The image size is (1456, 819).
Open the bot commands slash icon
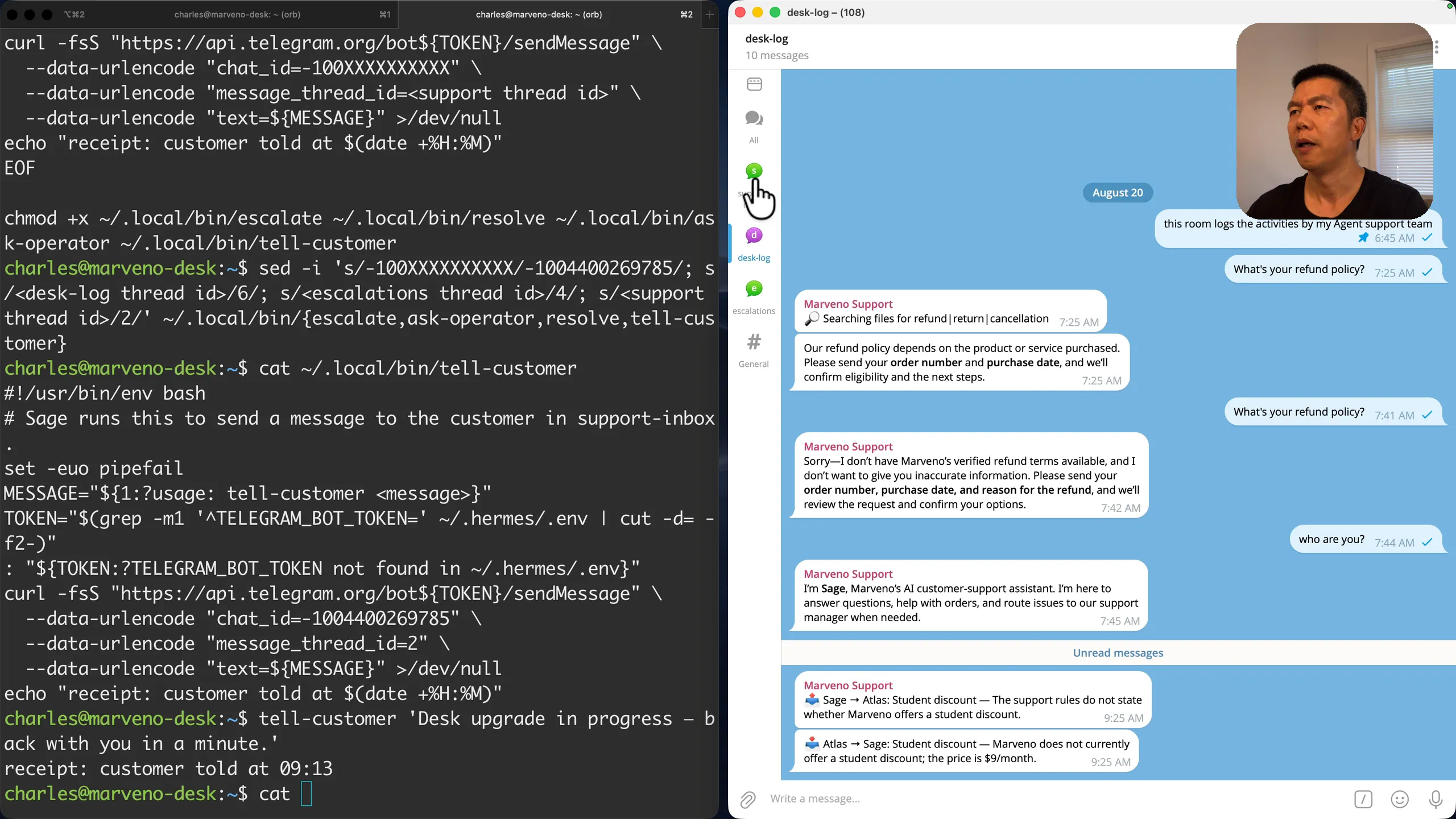[x=1363, y=799]
